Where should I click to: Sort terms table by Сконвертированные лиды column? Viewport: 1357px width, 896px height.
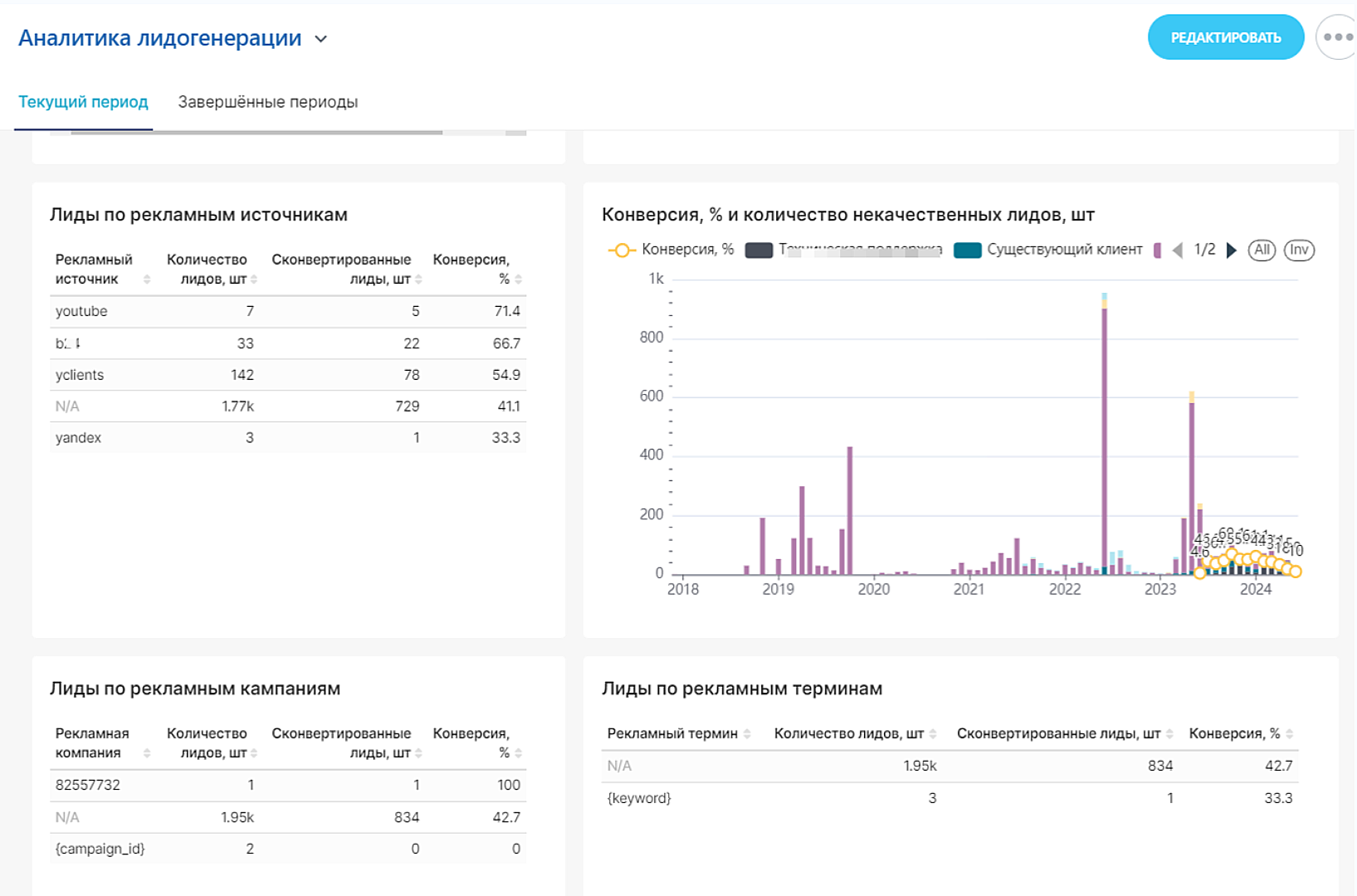click(x=1169, y=733)
